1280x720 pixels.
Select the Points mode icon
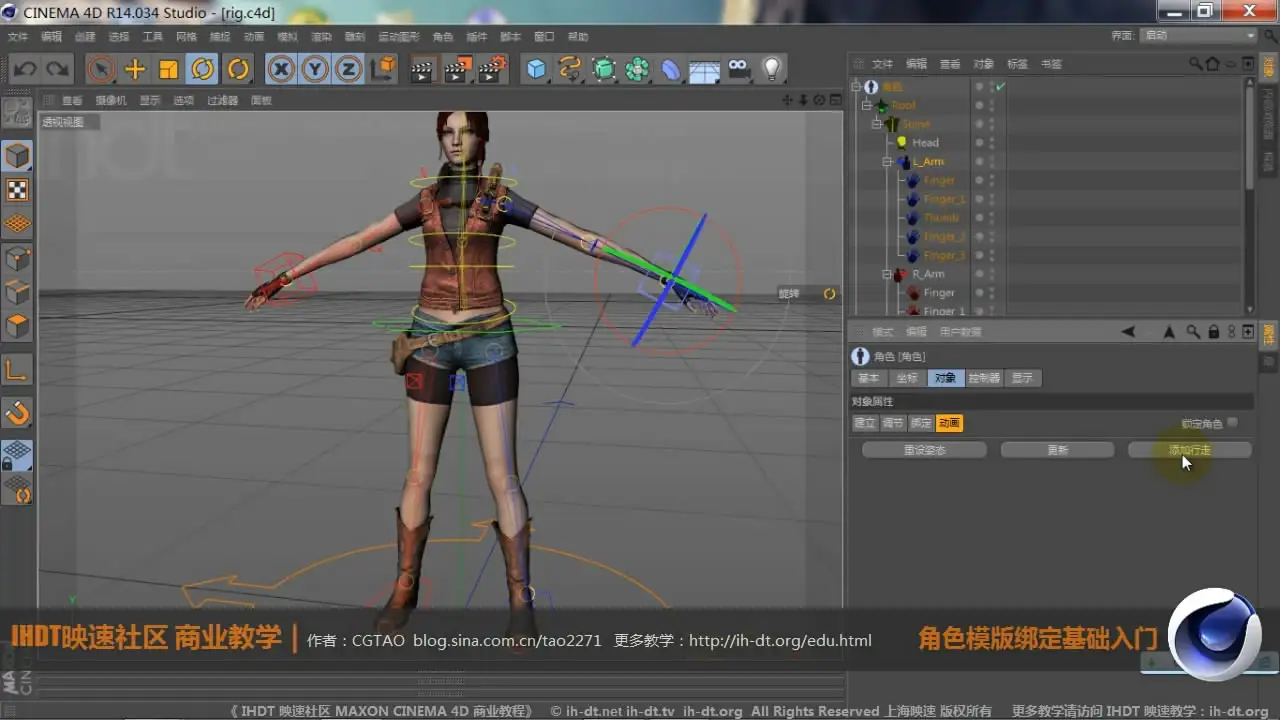click(x=17, y=258)
